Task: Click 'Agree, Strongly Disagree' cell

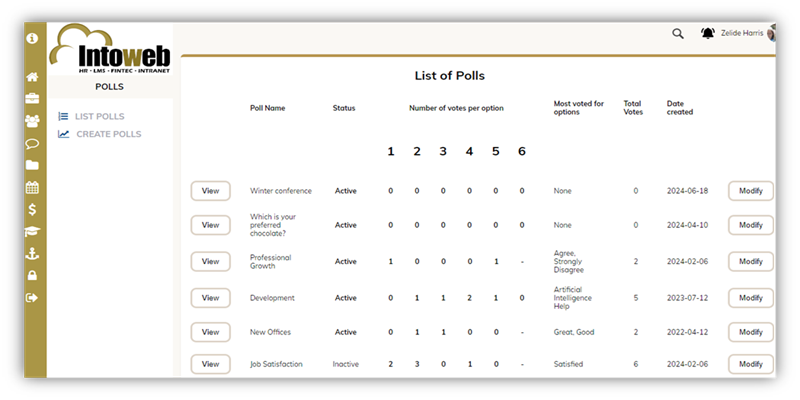Action: pyautogui.click(x=569, y=261)
